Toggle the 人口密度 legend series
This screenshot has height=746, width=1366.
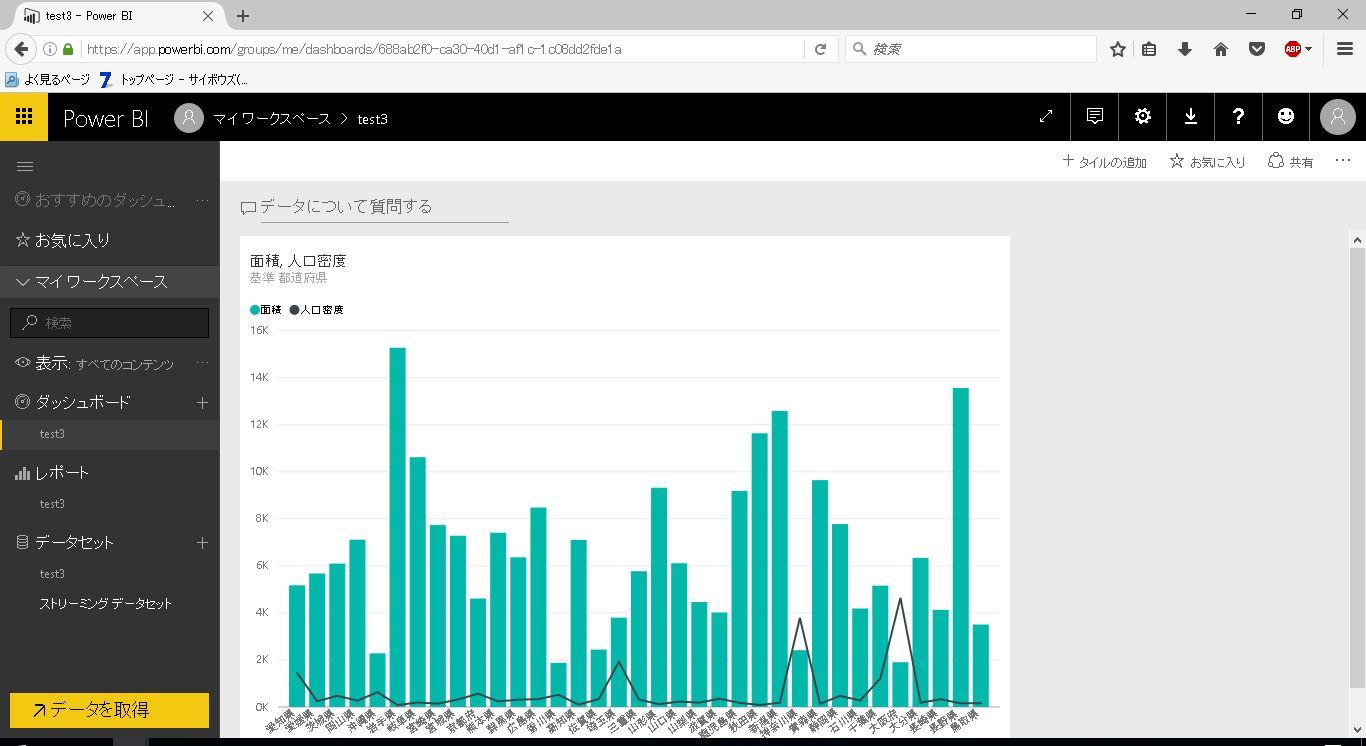point(317,310)
